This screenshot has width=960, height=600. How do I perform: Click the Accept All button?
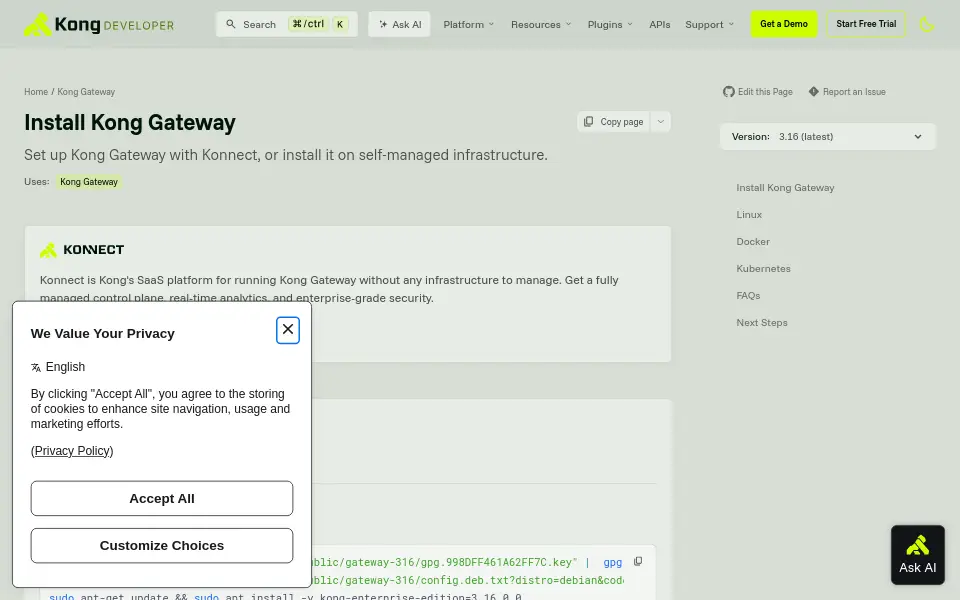pos(162,498)
